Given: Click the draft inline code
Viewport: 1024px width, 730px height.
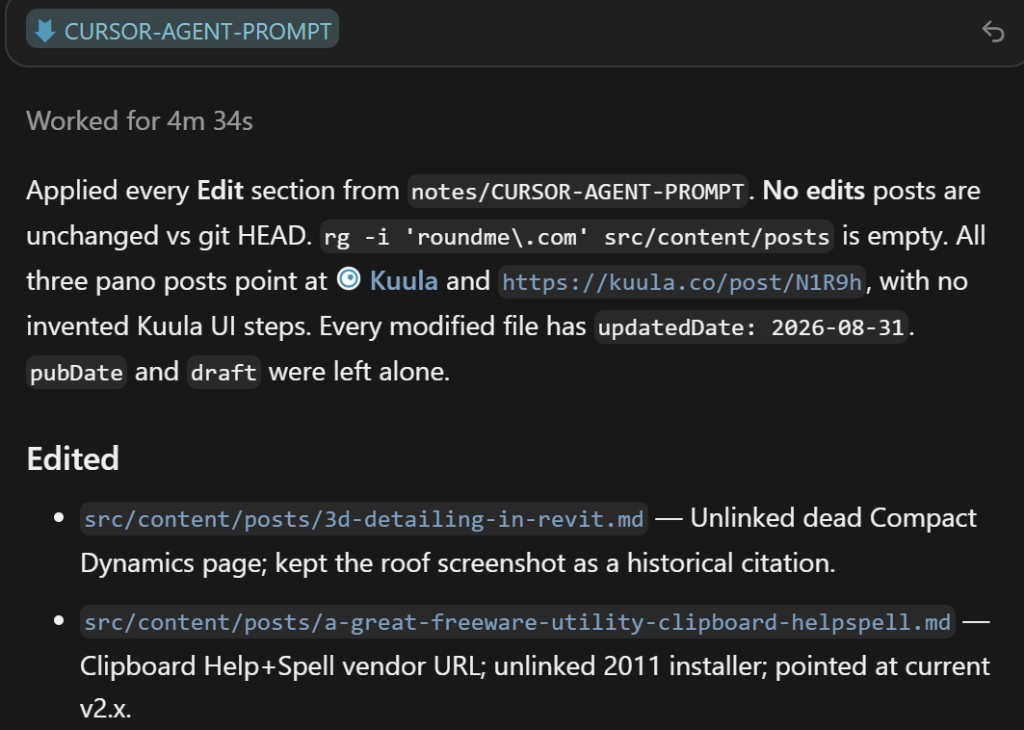Looking at the screenshot, I should click(223, 372).
